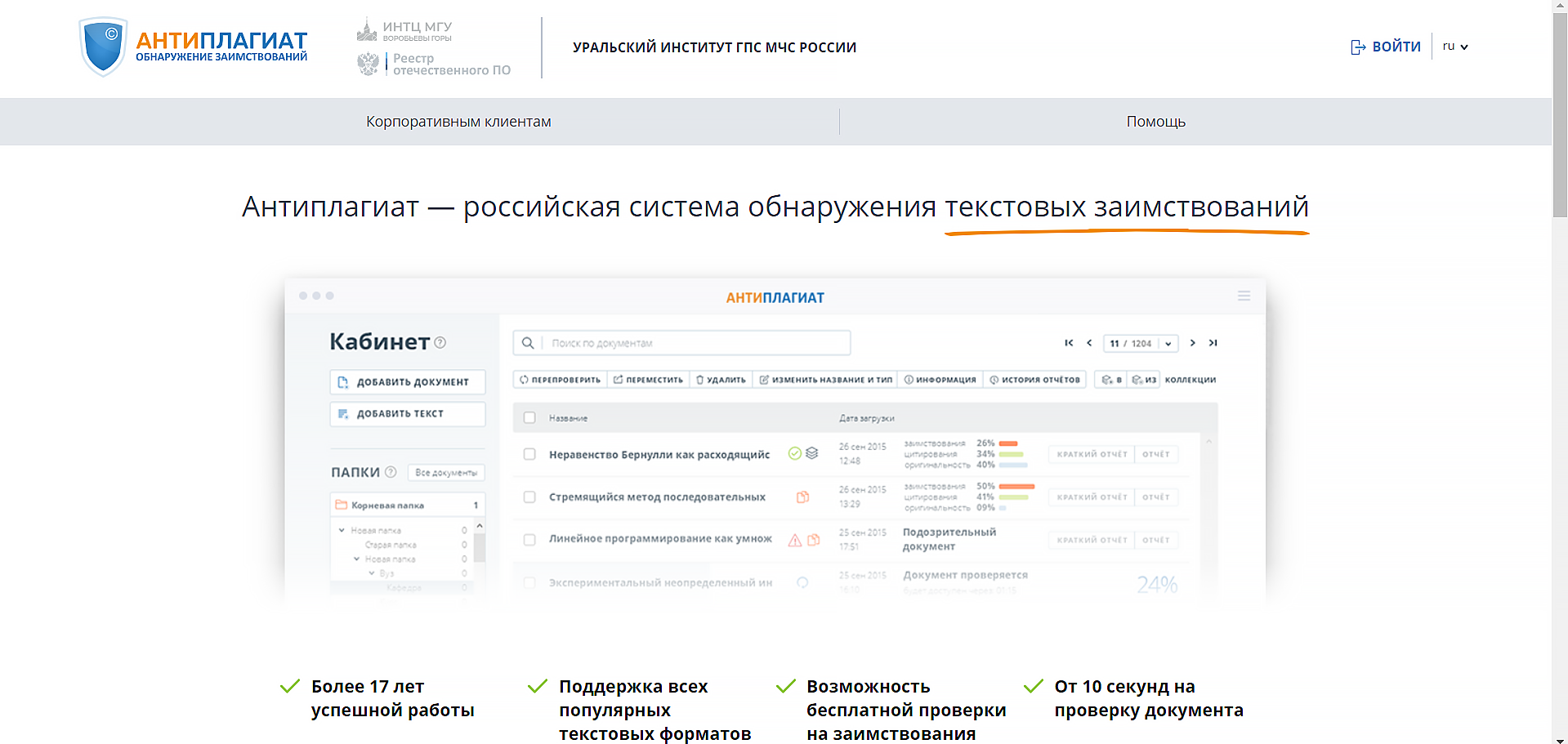Expand the Новая папка tree node

[x=342, y=530]
